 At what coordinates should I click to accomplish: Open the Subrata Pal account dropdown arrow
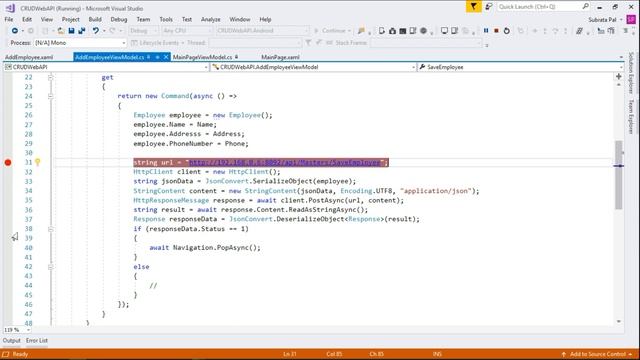click(621, 20)
